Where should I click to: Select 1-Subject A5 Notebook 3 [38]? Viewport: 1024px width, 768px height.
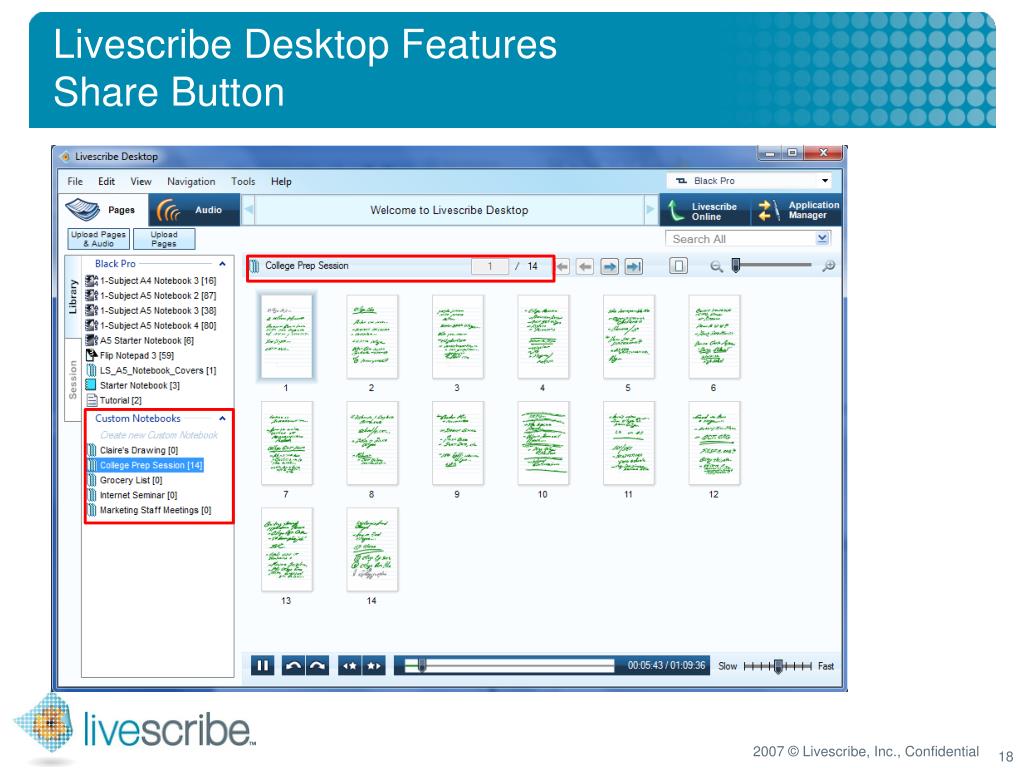(x=151, y=311)
